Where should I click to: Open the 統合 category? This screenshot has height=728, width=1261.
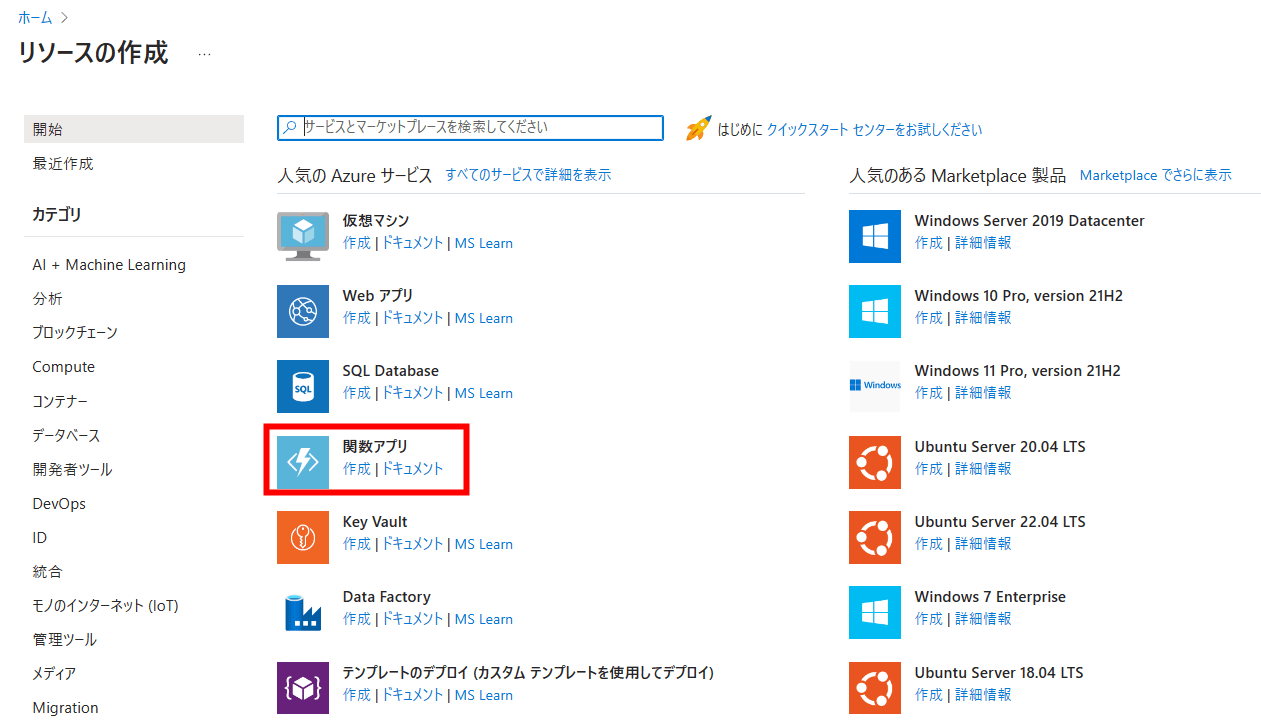pyautogui.click(x=47, y=572)
